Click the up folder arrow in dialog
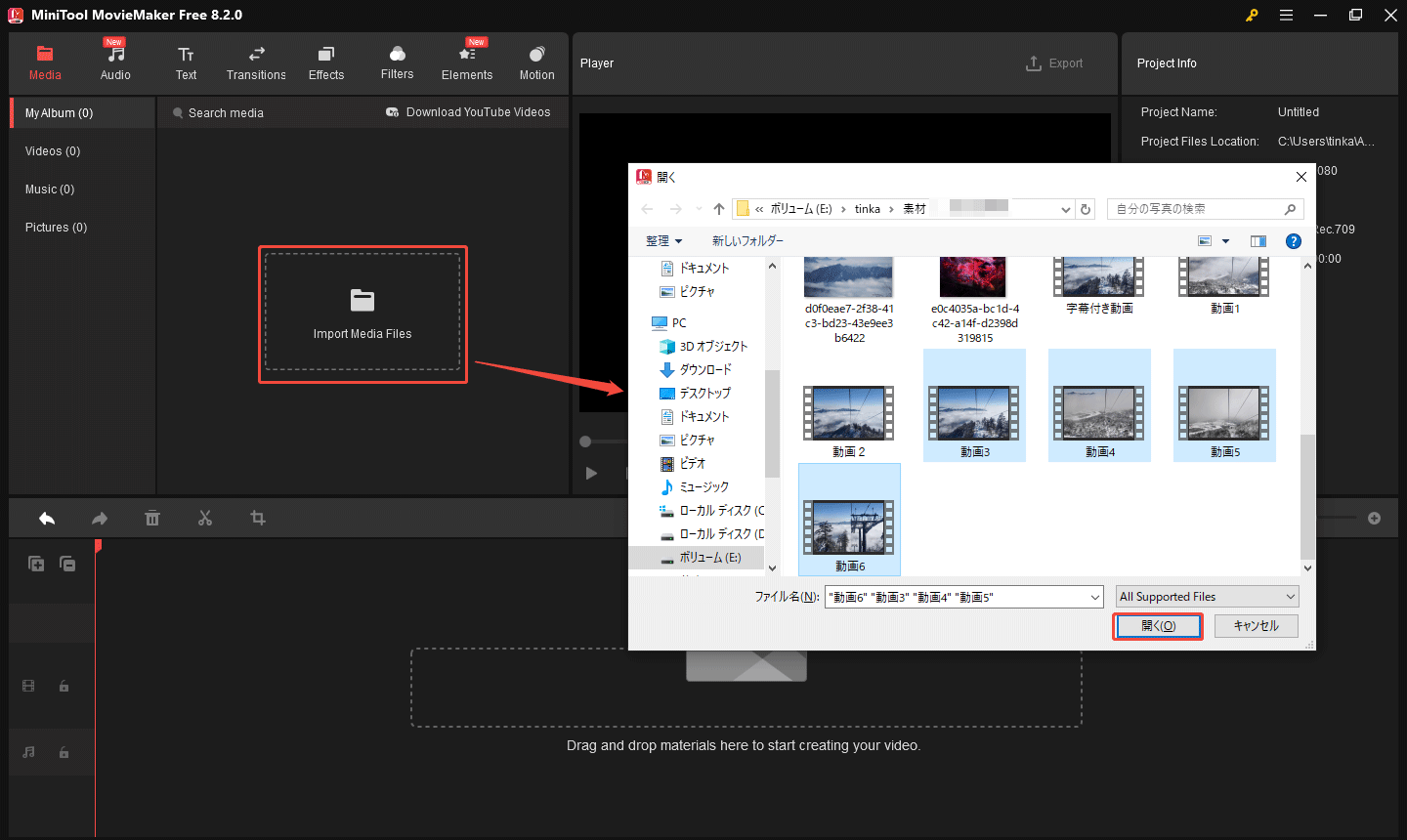The height and width of the screenshot is (840, 1407). tap(719, 209)
